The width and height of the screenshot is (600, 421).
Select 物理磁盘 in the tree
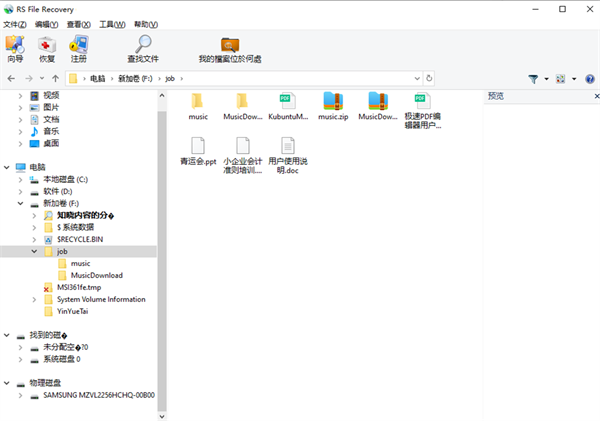(45, 383)
